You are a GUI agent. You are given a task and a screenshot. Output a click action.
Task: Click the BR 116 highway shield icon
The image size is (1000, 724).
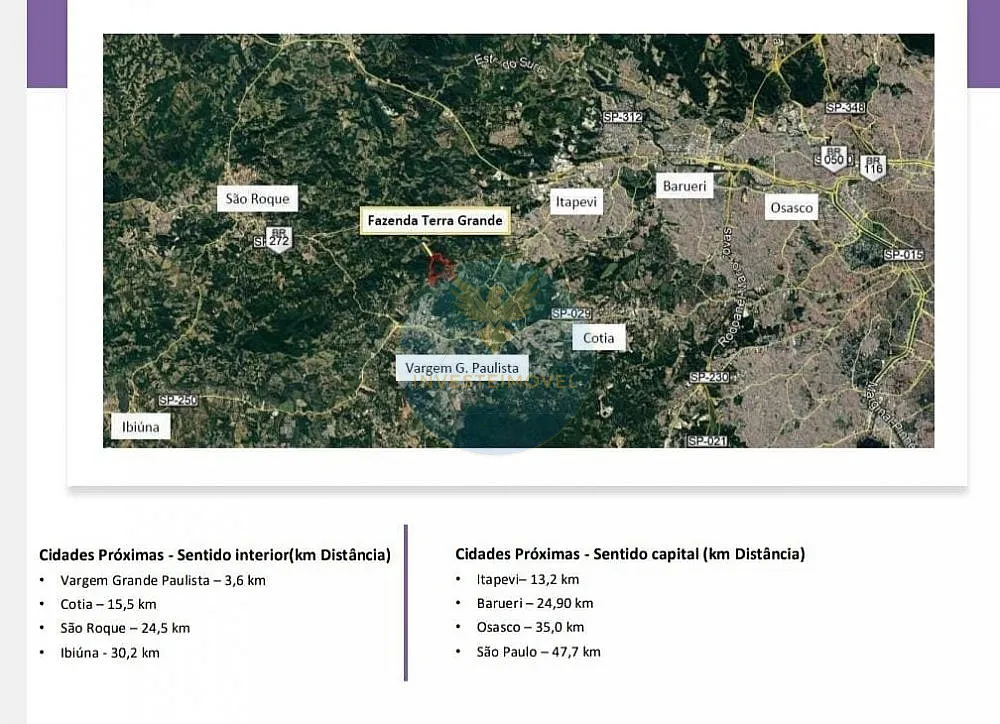tap(873, 167)
